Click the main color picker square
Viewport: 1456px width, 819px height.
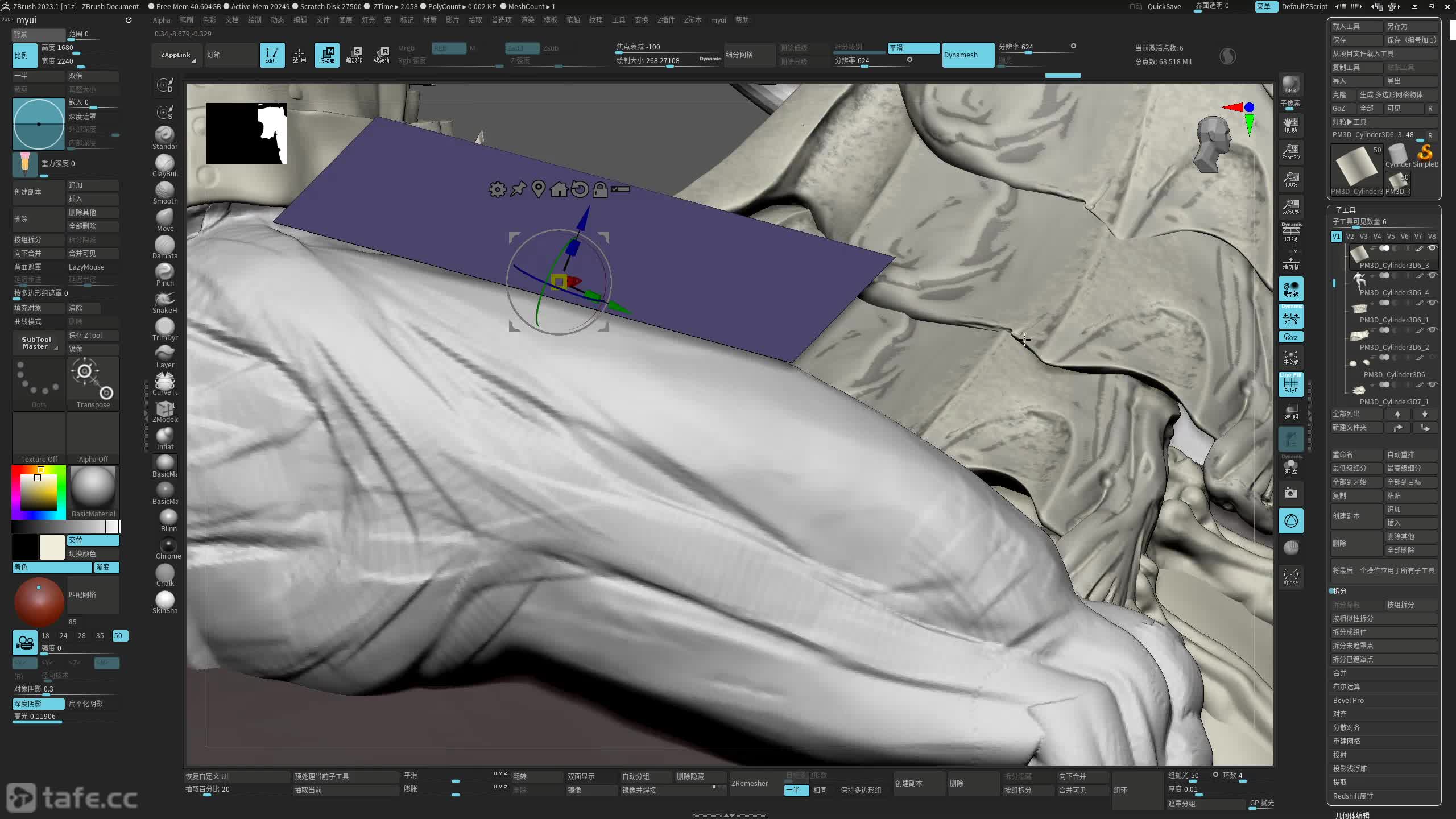[39, 491]
